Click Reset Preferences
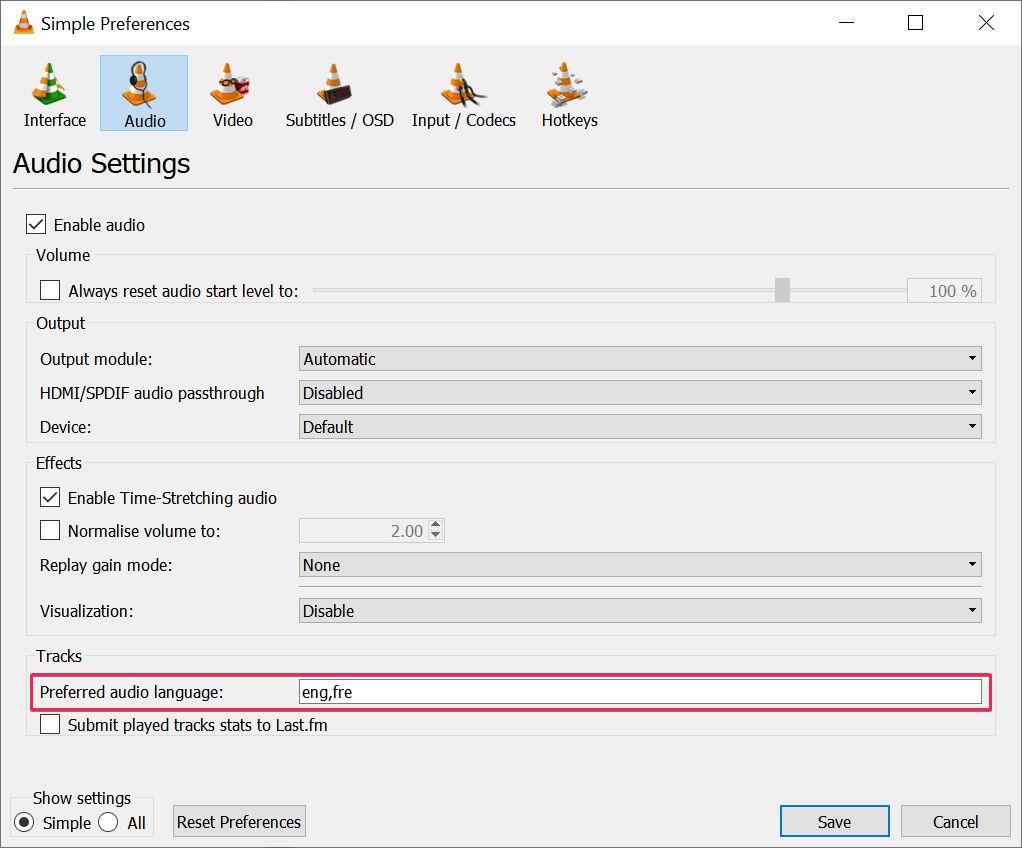 click(238, 821)
